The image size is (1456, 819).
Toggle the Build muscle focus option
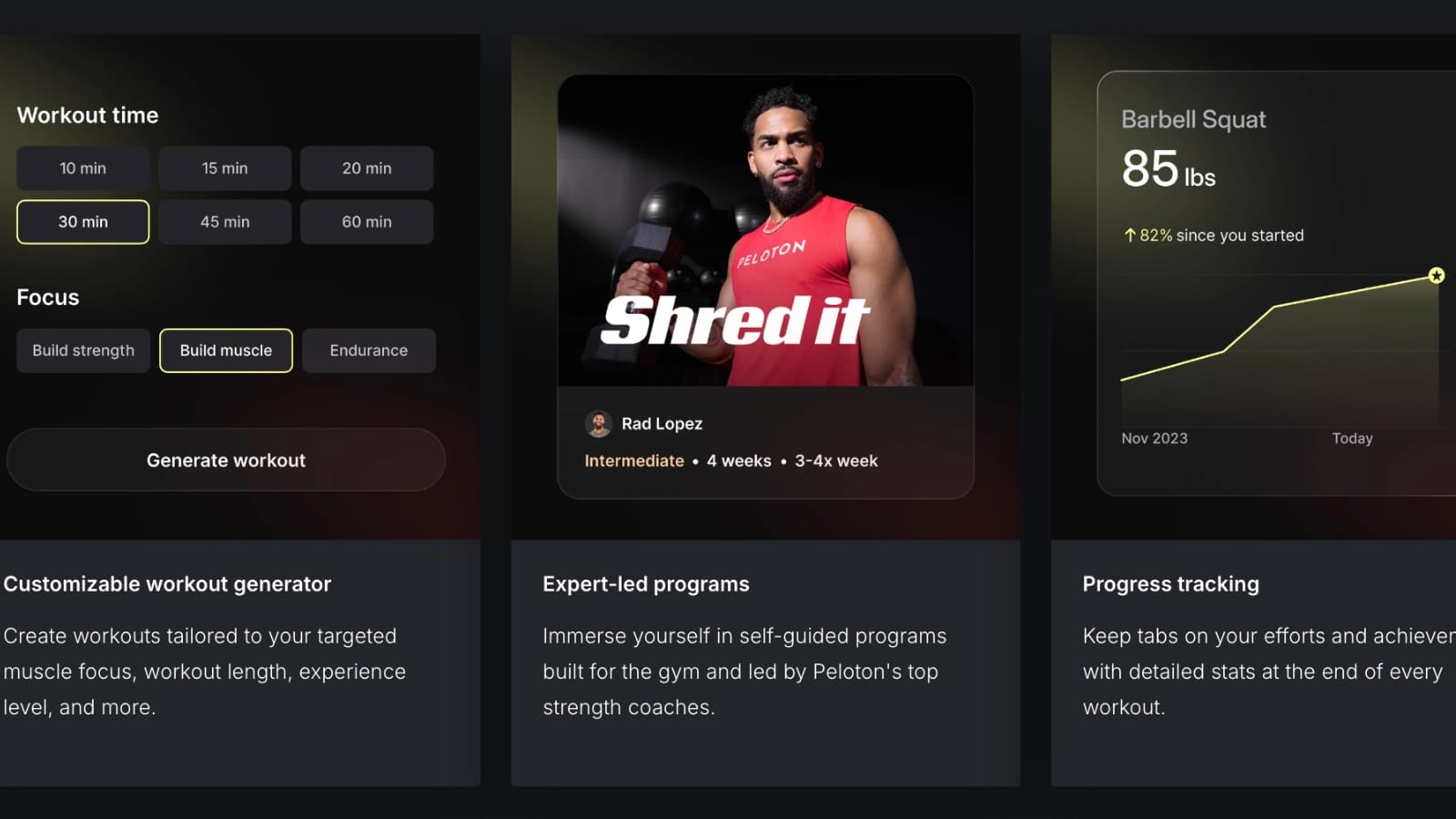click(x=226, y=350)
